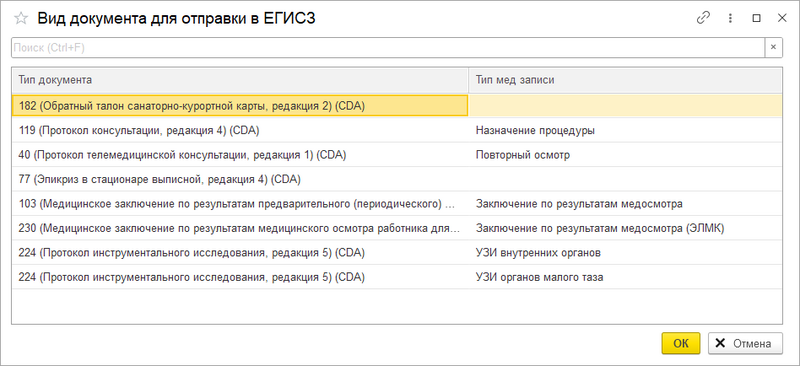800x366 pixels.
Task: Click Повторный осмотр cell
Action: click(625, 155)
